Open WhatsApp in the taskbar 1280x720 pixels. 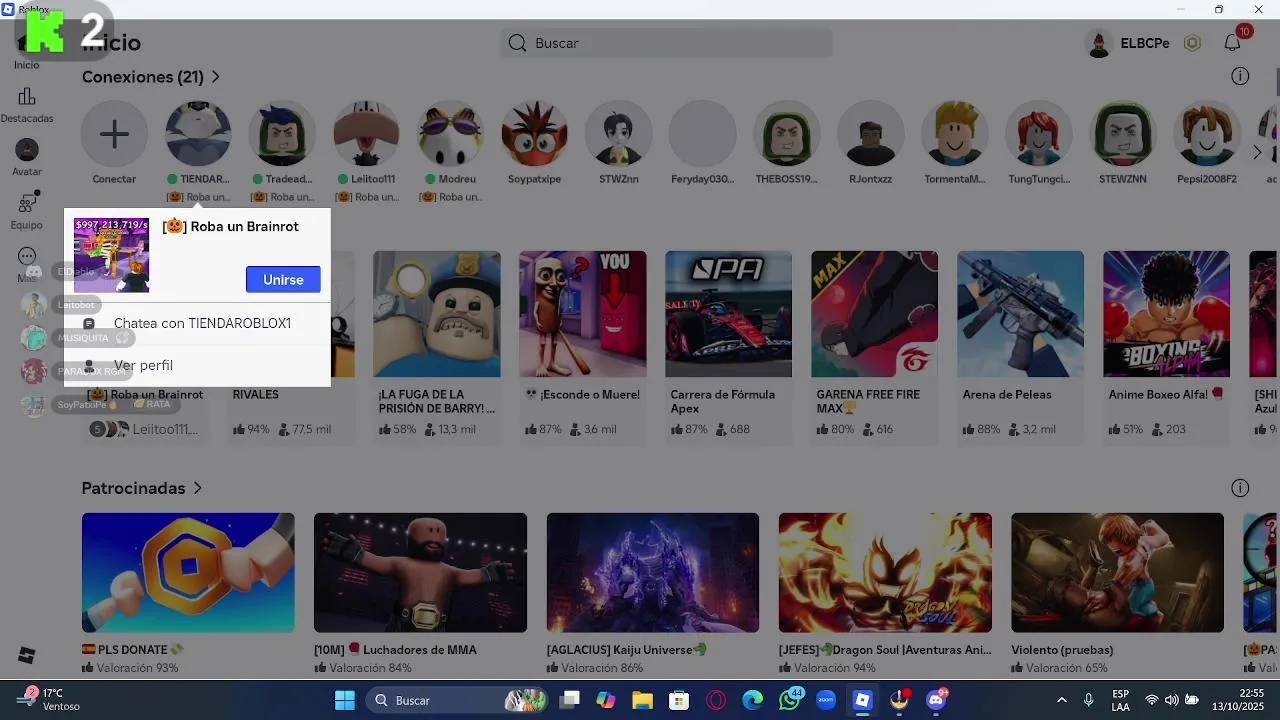coord(790,700)
